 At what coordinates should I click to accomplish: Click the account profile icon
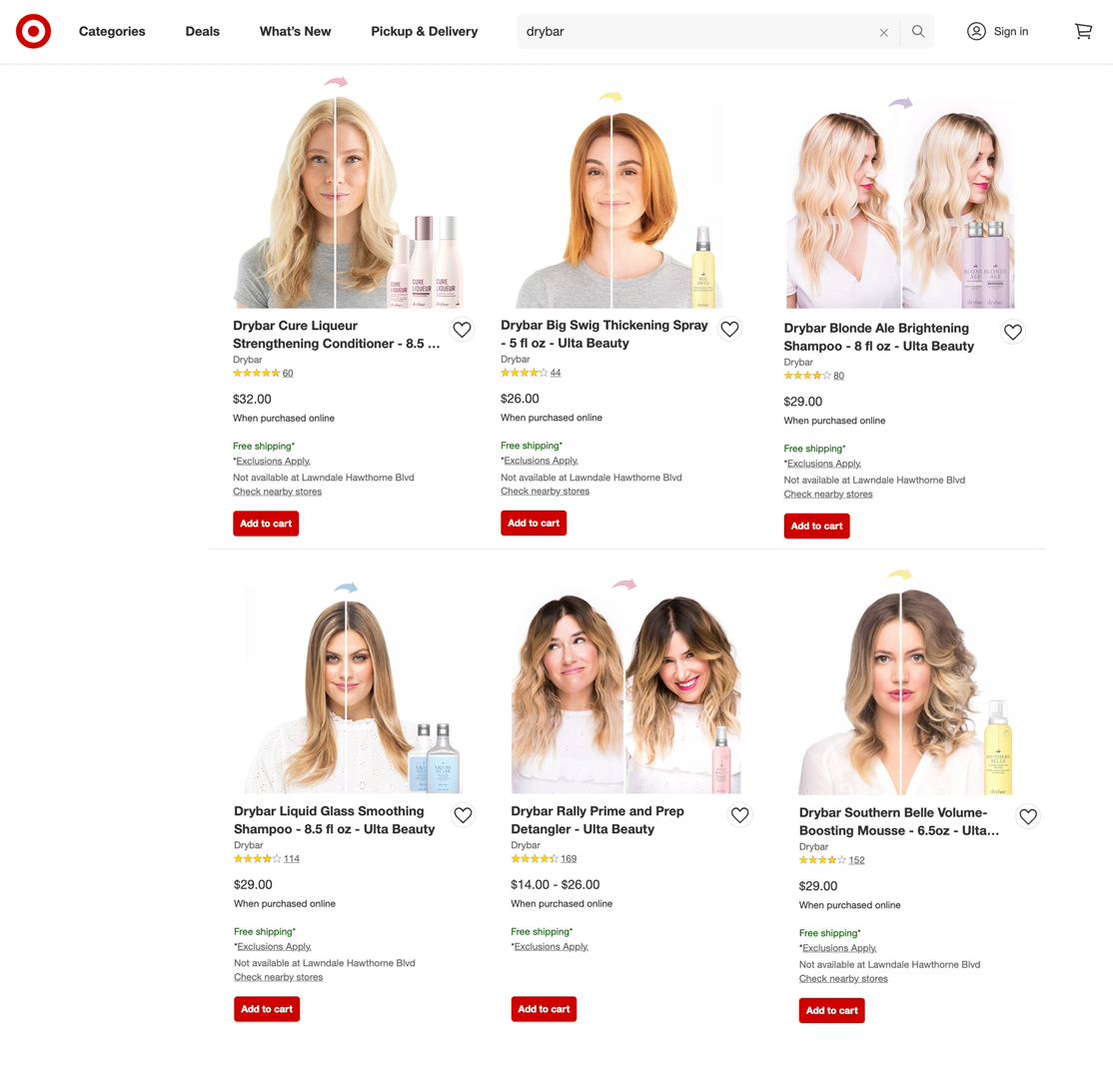point(977,31)
